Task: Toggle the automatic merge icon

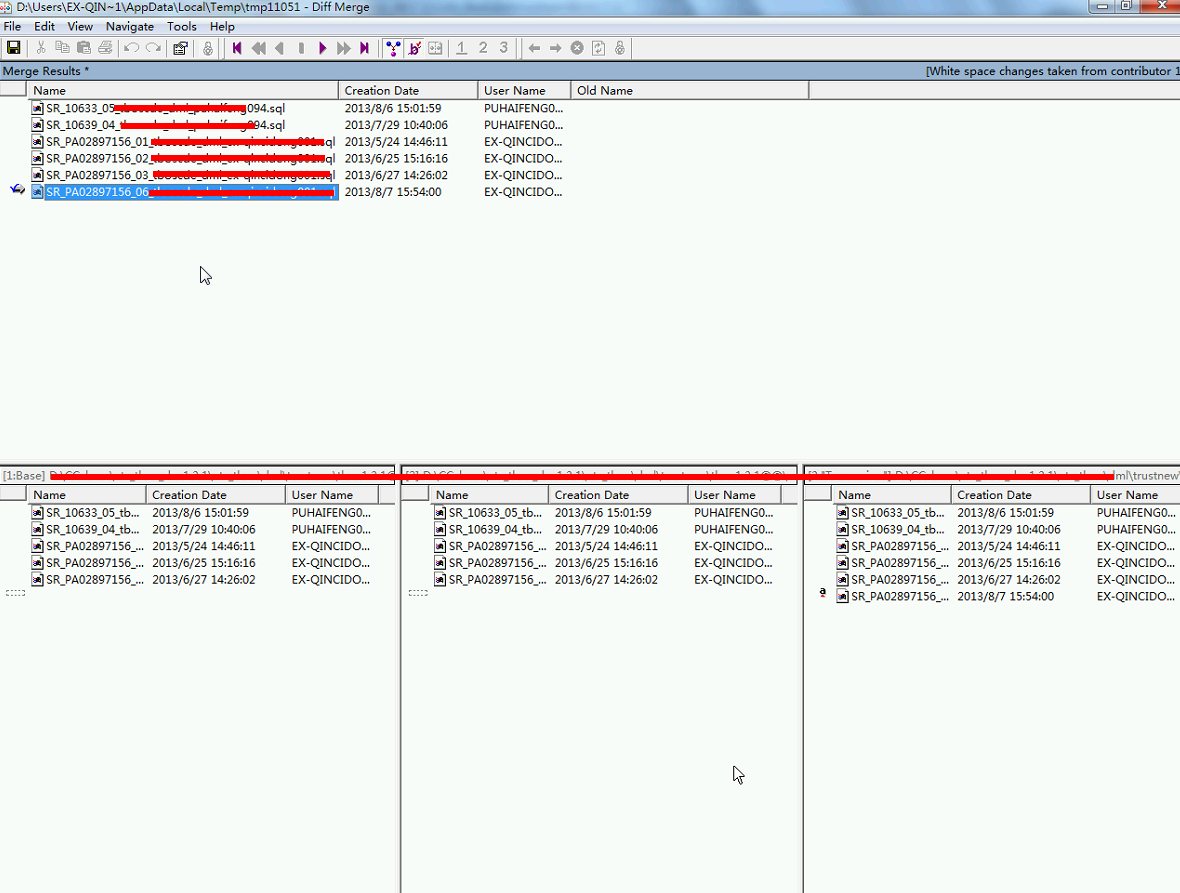Action: pos(414,48)
